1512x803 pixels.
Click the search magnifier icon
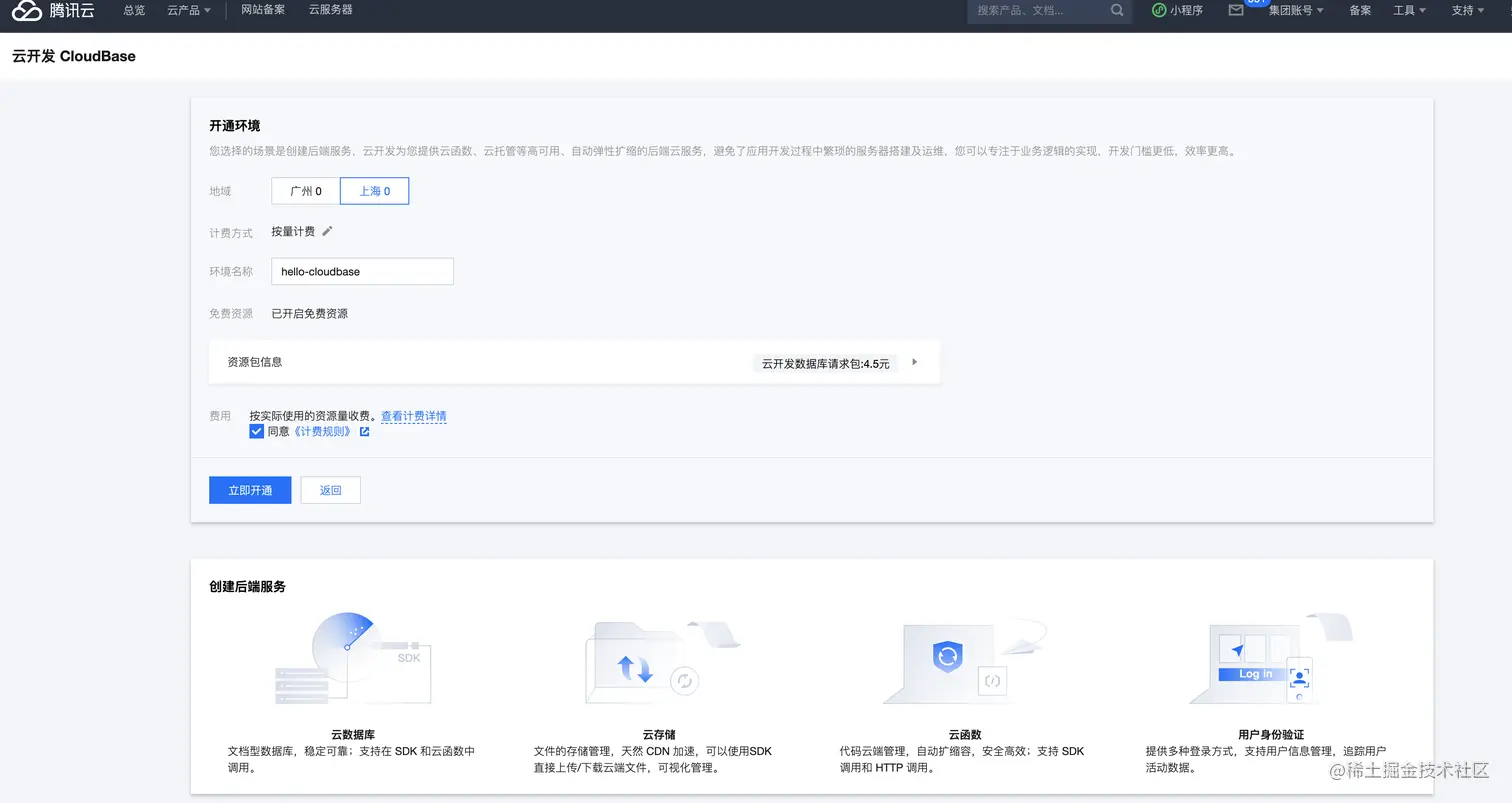coord(1117,11)
